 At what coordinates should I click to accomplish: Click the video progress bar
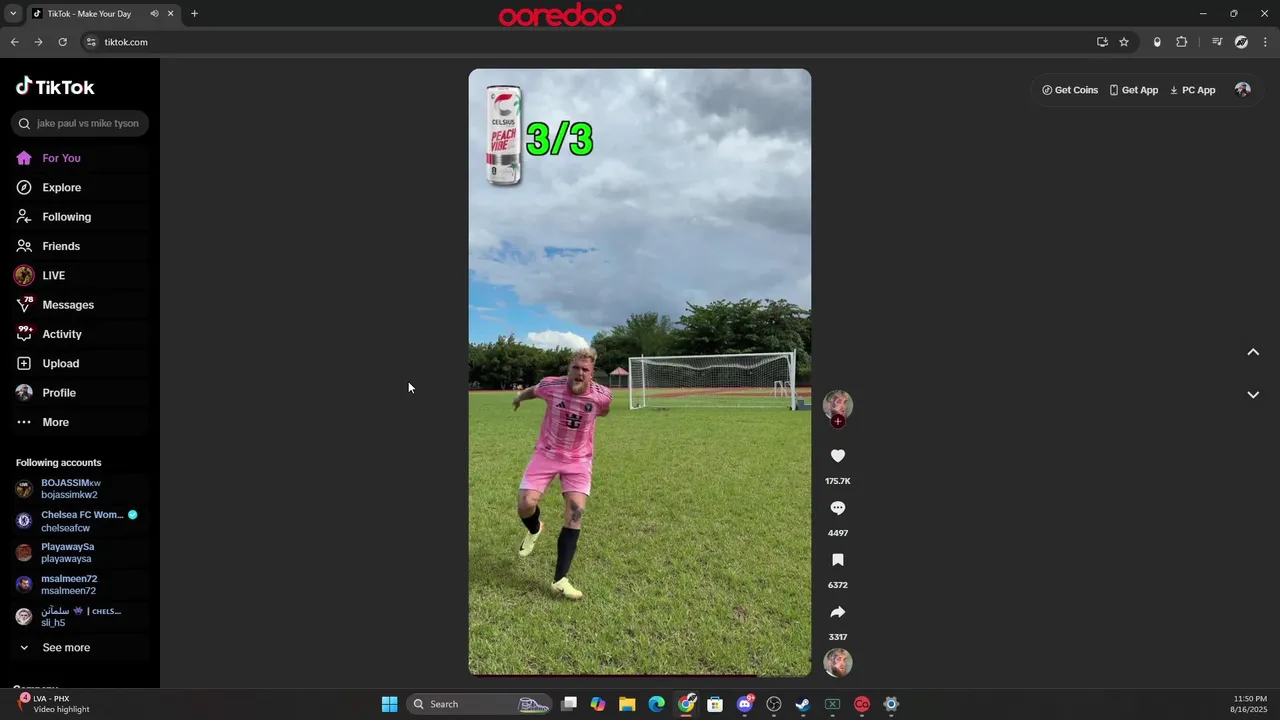pos(640,675)
